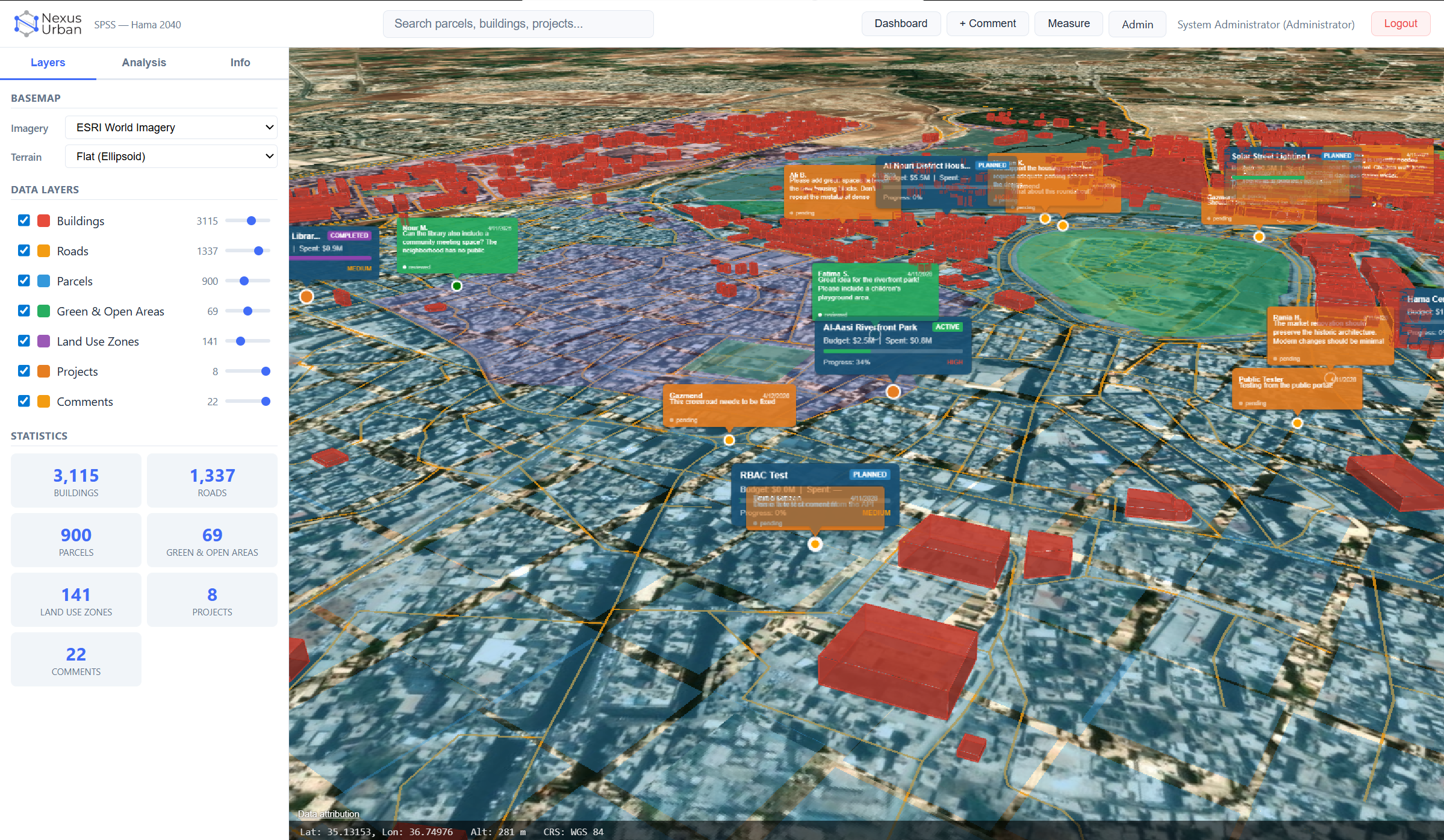1444x840 pixels.
Task: Open the Imagery basemap dropdown
Action: pyautogui.click(x=171, y=128)
